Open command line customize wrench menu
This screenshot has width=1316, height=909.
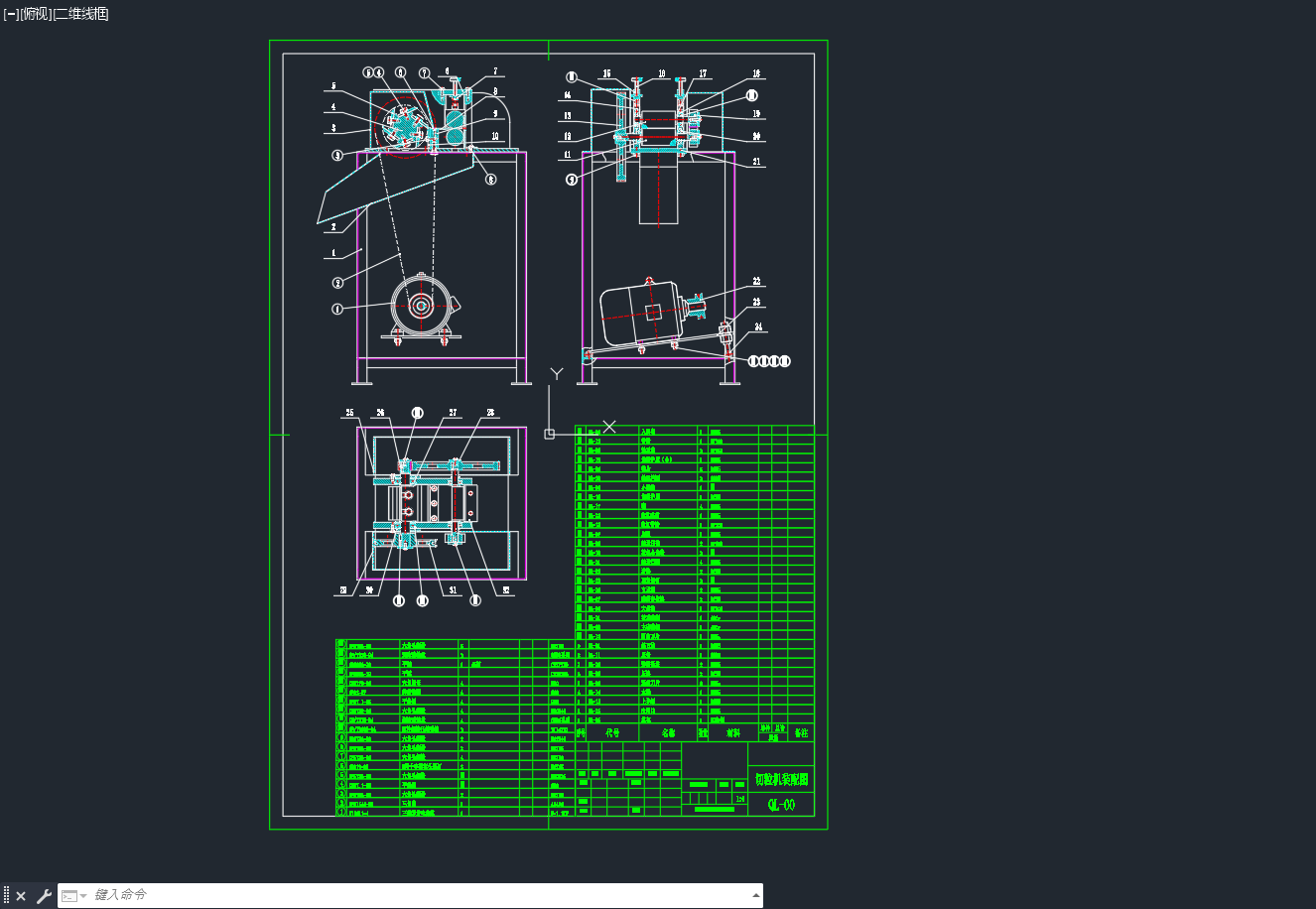pos(44,896)
